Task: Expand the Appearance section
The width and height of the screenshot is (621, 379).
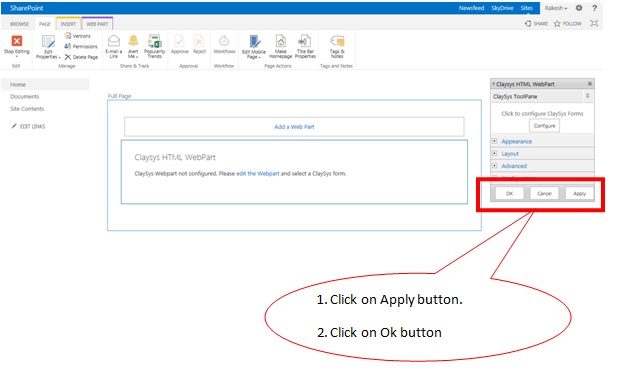Action: (x=495, y=141)
